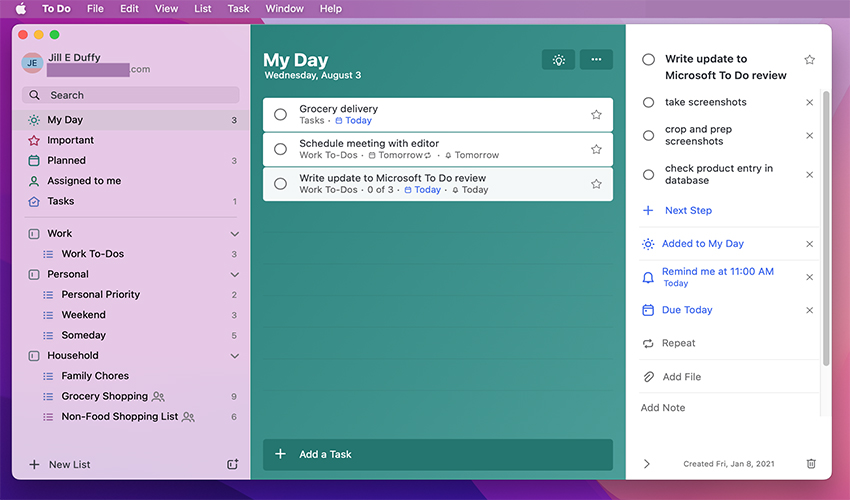Star the Write update task in detail panel

pyautogui.click(x=809, y=60)
